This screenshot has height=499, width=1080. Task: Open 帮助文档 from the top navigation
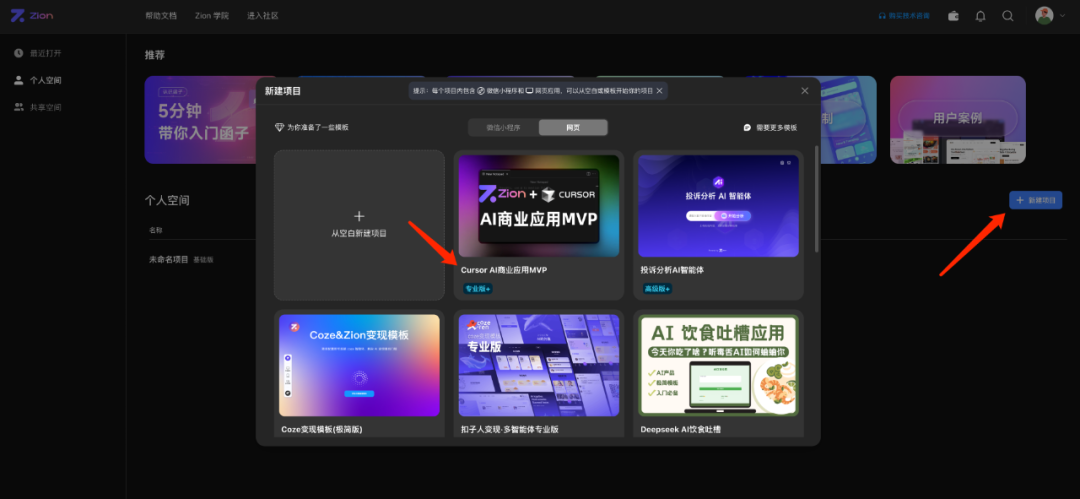tap(160, 16)
